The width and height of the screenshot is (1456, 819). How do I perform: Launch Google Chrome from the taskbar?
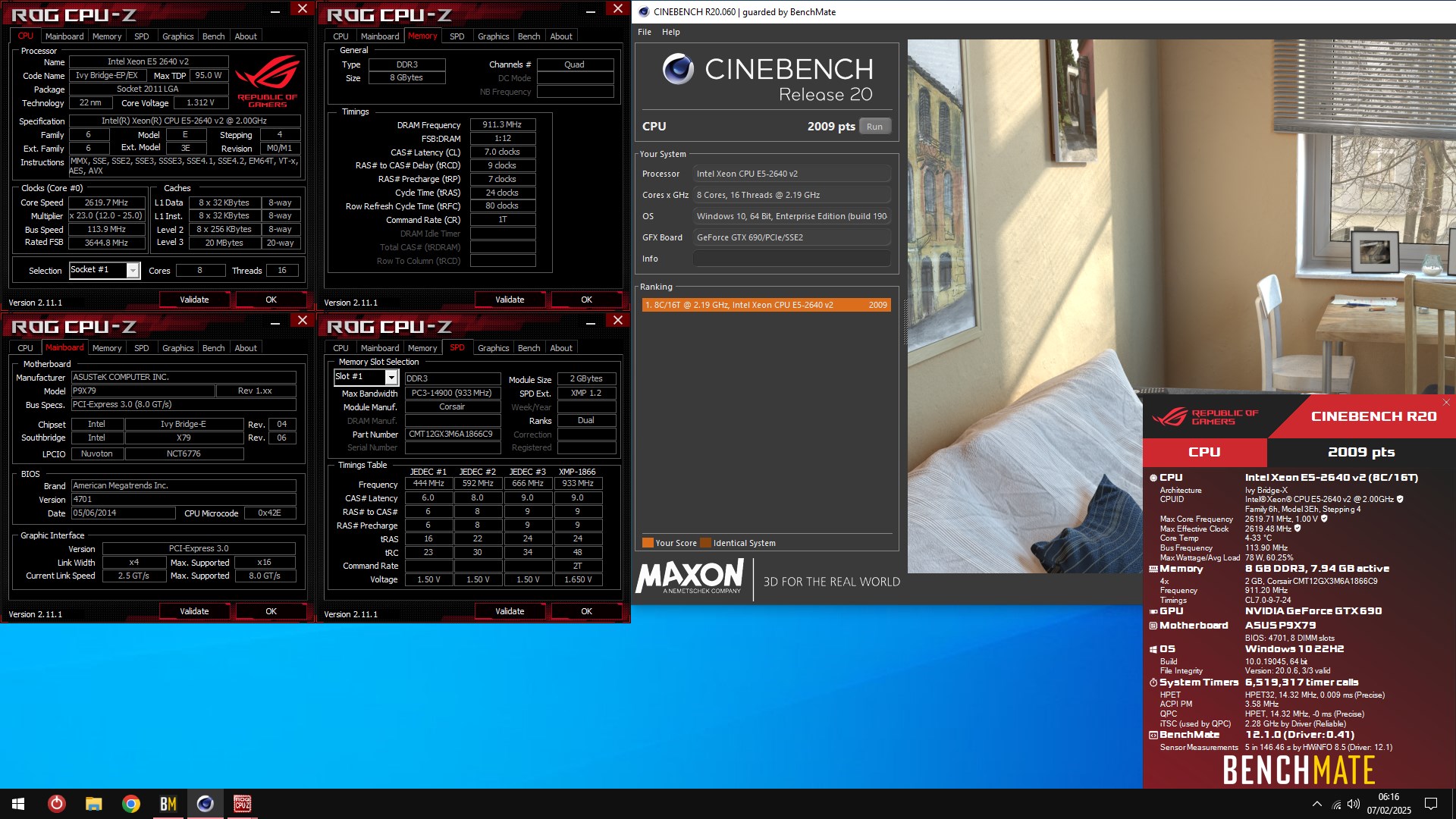(131, 804)
